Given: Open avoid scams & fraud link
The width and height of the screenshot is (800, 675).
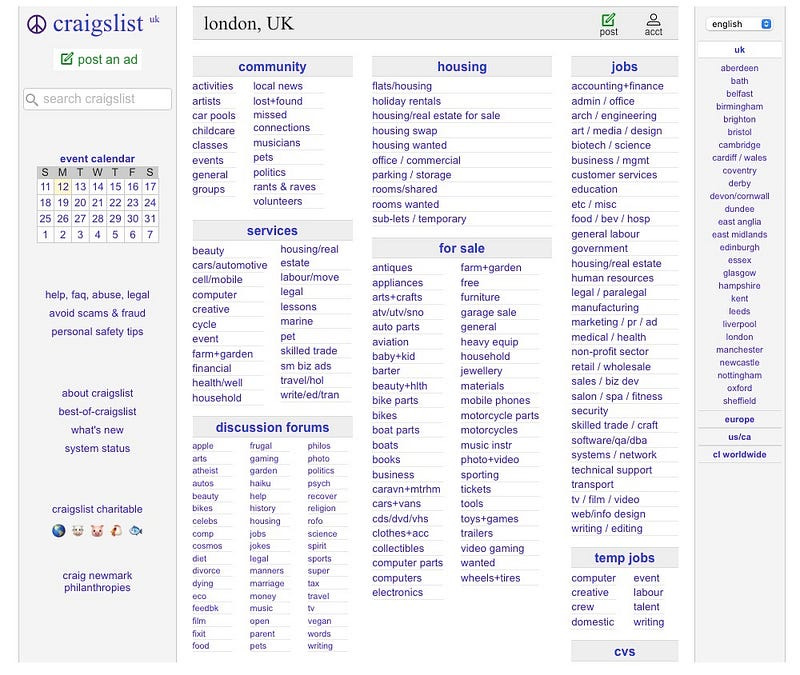Looking at the screenshot, I should pos(97,313).
